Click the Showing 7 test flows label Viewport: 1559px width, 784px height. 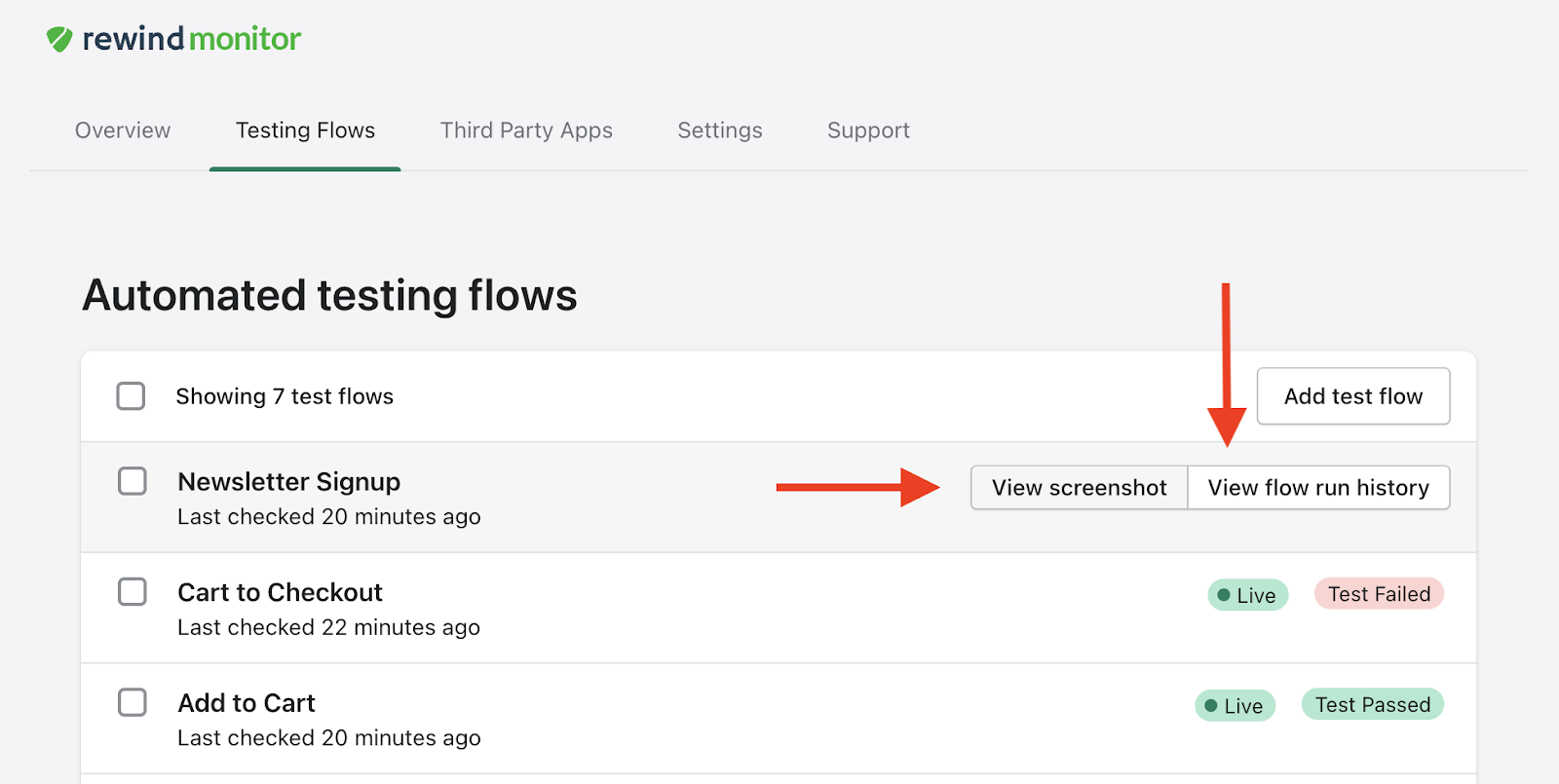tap(284, 395)
